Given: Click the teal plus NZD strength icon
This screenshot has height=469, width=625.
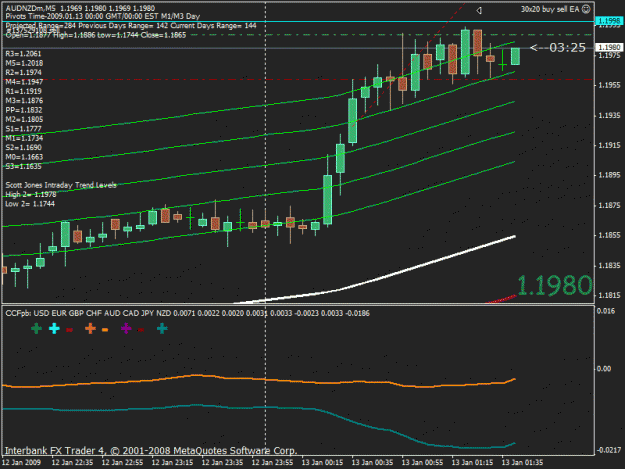Looking at the screenshot, I should (162, 329).
